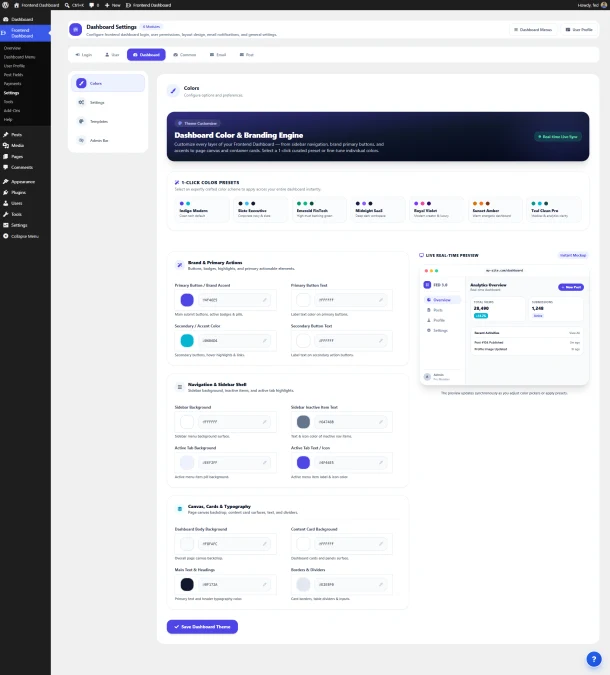This screenshot has width=610, height=675.
Task: Open the site home icon in admin bar
Action: pos(16,5)
